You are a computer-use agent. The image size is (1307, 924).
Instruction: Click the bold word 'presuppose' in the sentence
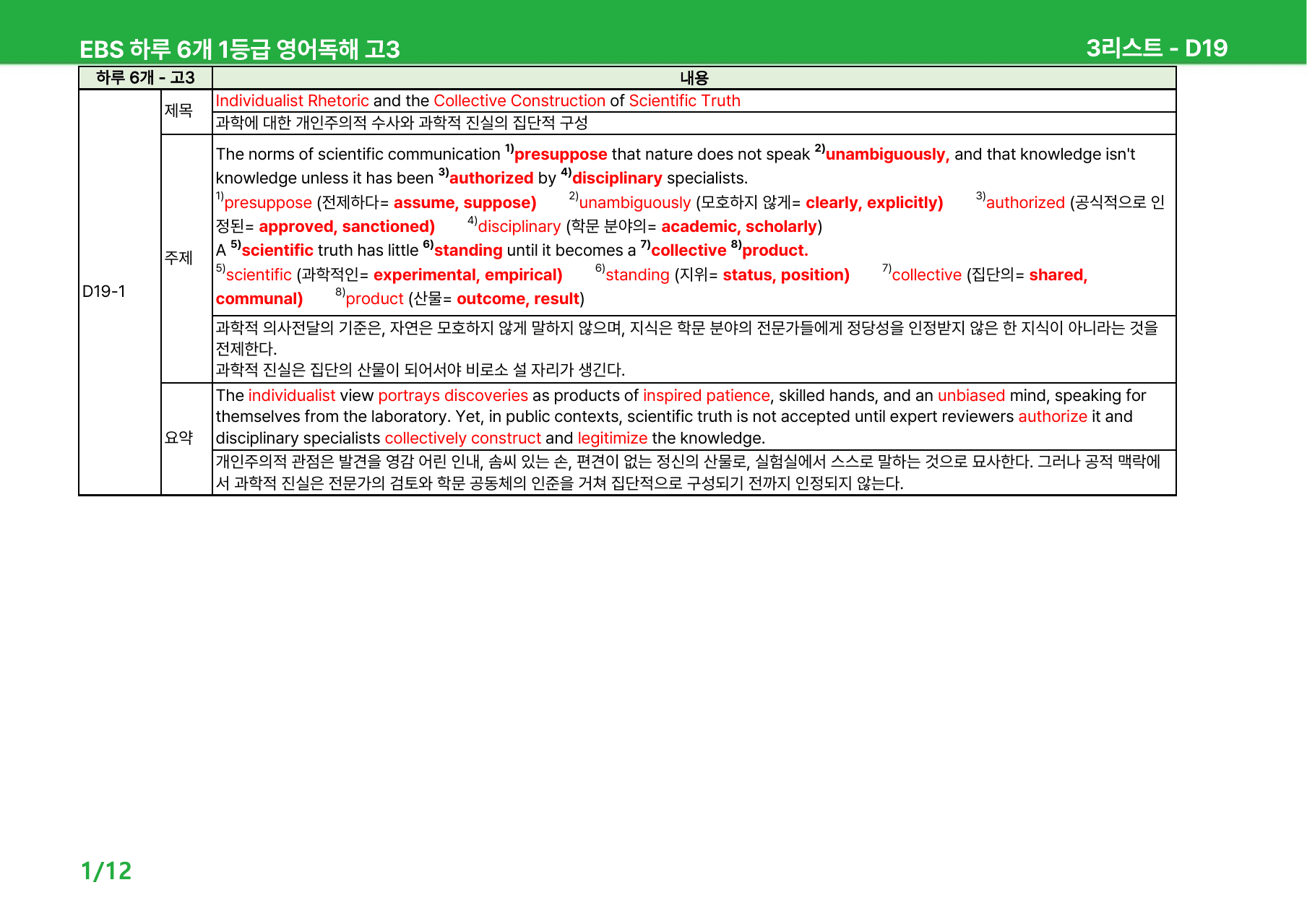coord(561,155)
